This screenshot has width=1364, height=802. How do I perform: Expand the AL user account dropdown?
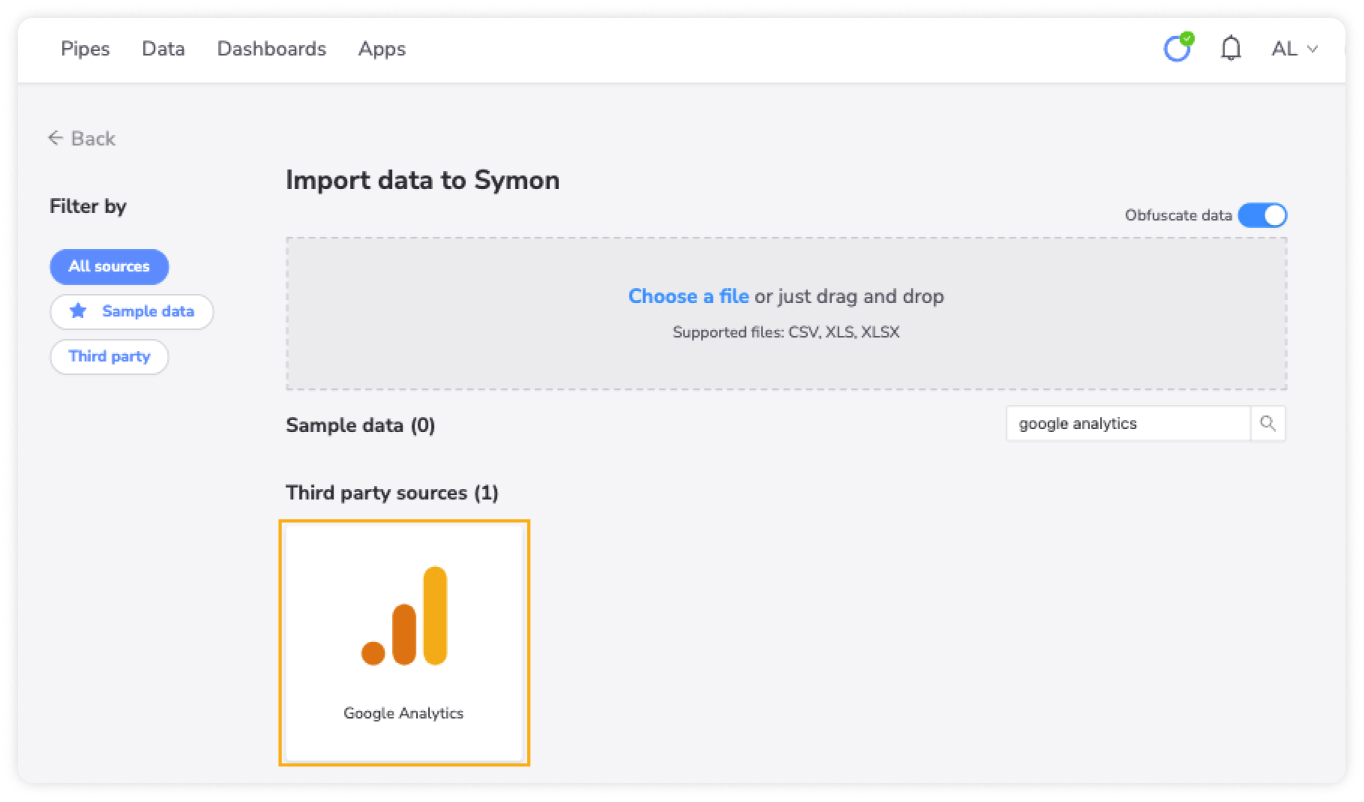pyautogui.click(x=1294, y=49)
